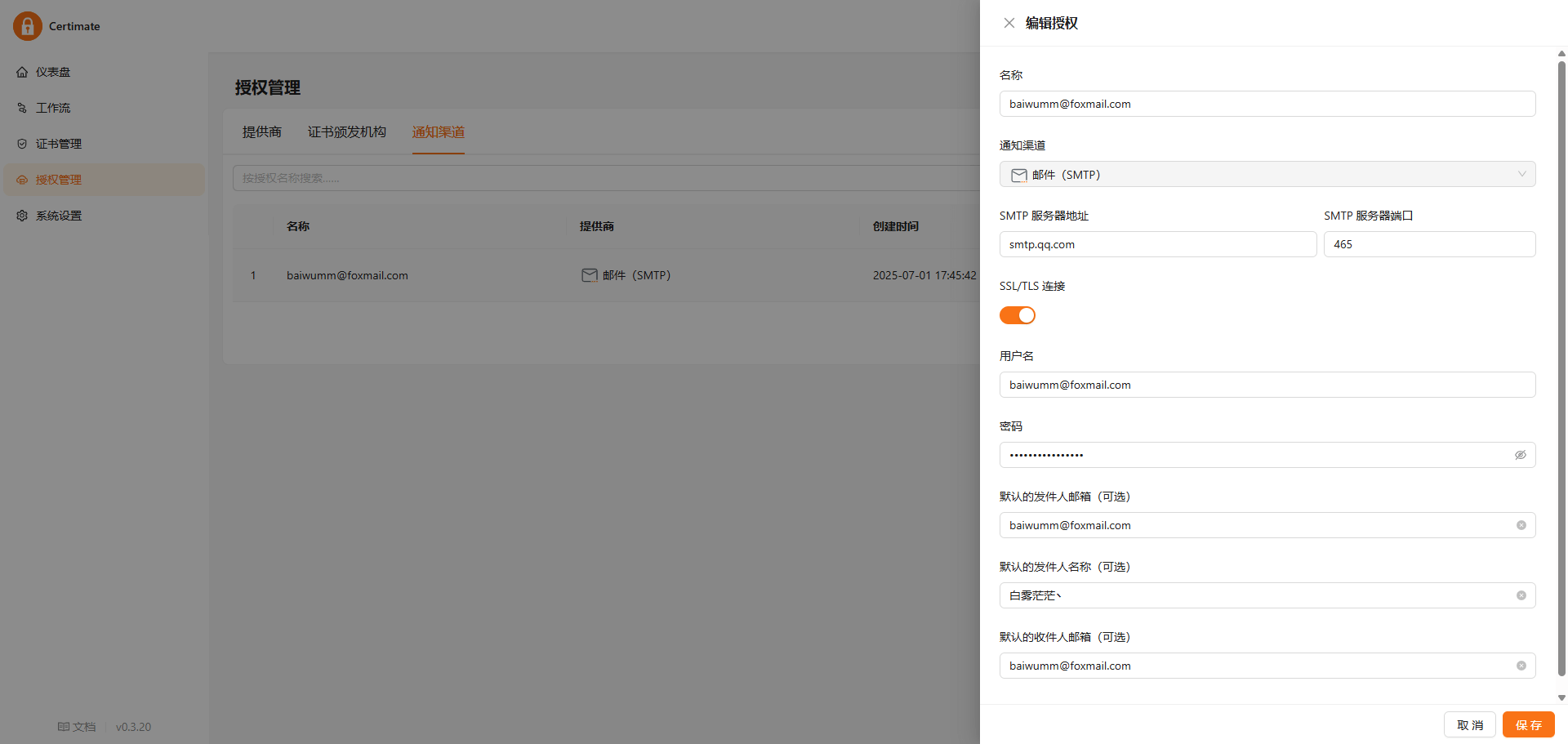Select the baiwumm@foxmail.com table row name
Image resolution: width=1568 pixels, height=744 pixels.
347,275
